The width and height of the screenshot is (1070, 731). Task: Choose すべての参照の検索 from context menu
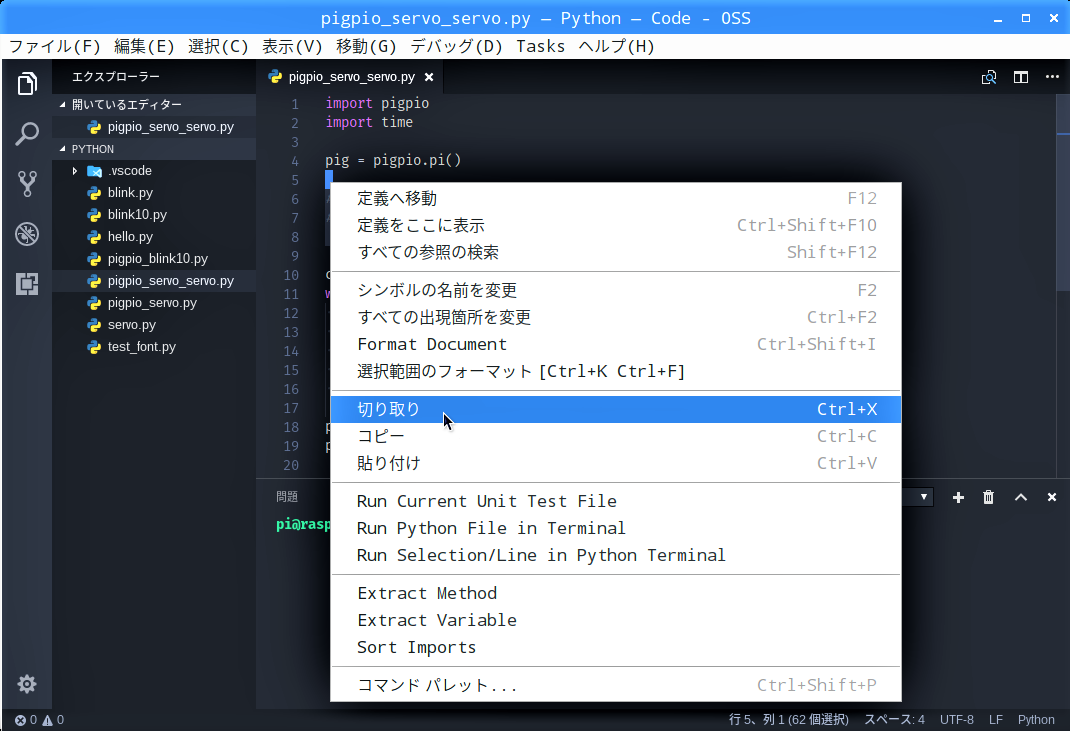[x=616, y=253]
